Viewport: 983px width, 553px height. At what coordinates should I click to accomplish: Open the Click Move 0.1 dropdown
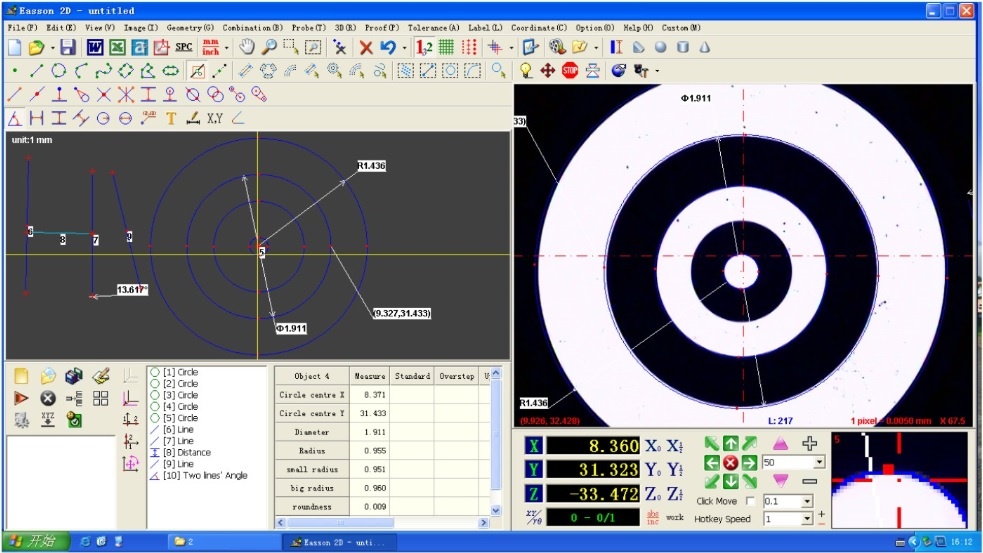(x=807, y=501)
